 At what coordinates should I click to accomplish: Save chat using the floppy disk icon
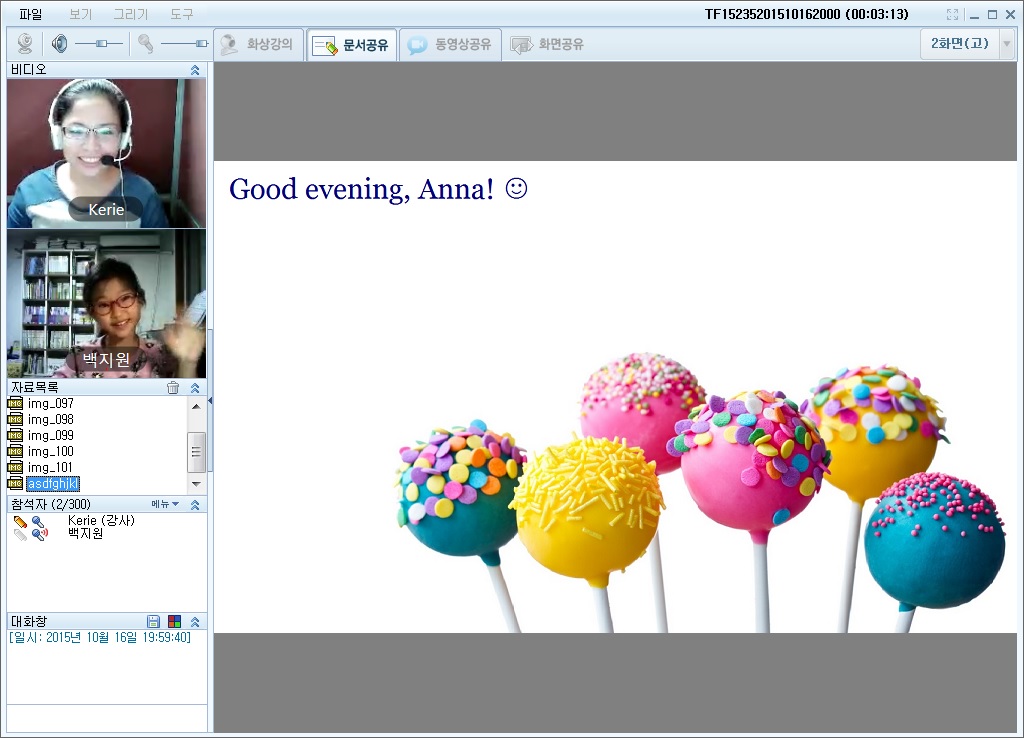tap(153, 621)
